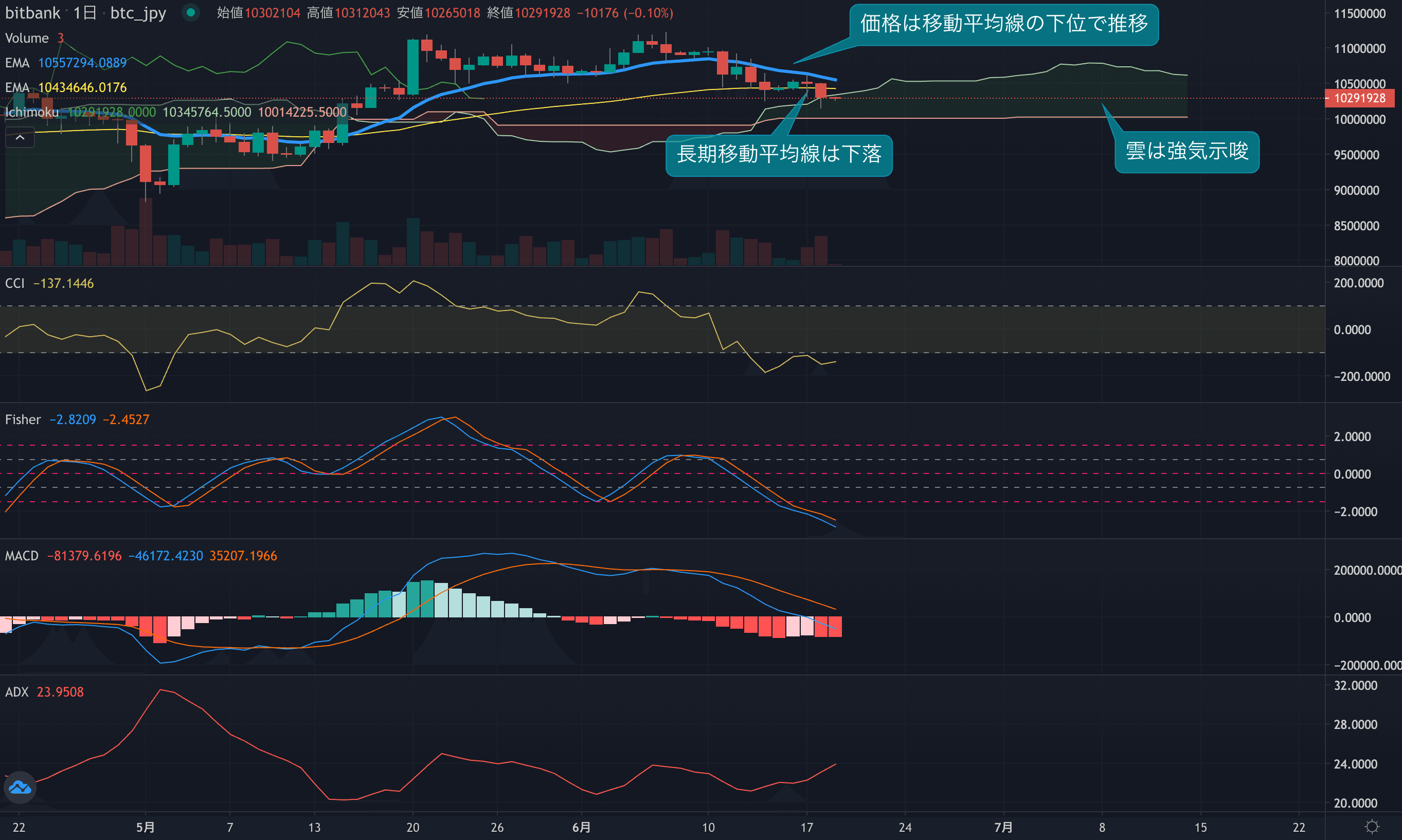Click the green market status dot
The image size is (1402, 840).
(x=191, y=12)
